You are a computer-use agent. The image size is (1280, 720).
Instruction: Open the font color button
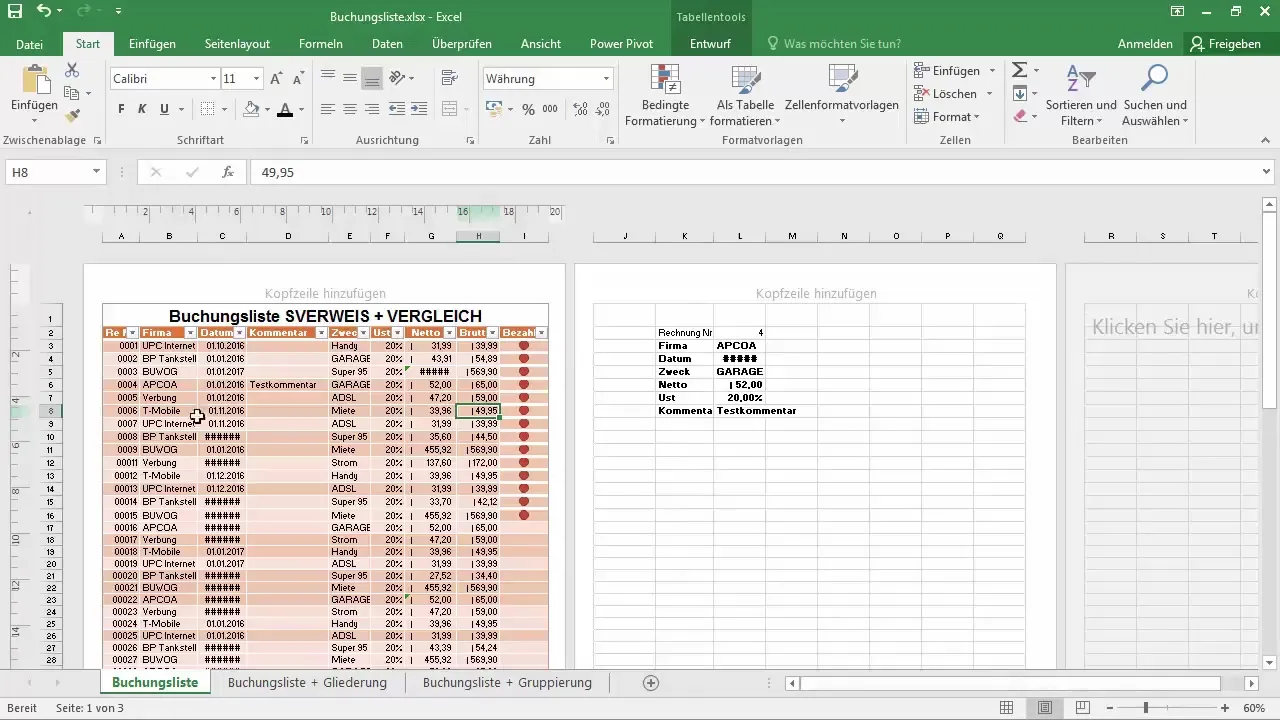pos(285,109)
